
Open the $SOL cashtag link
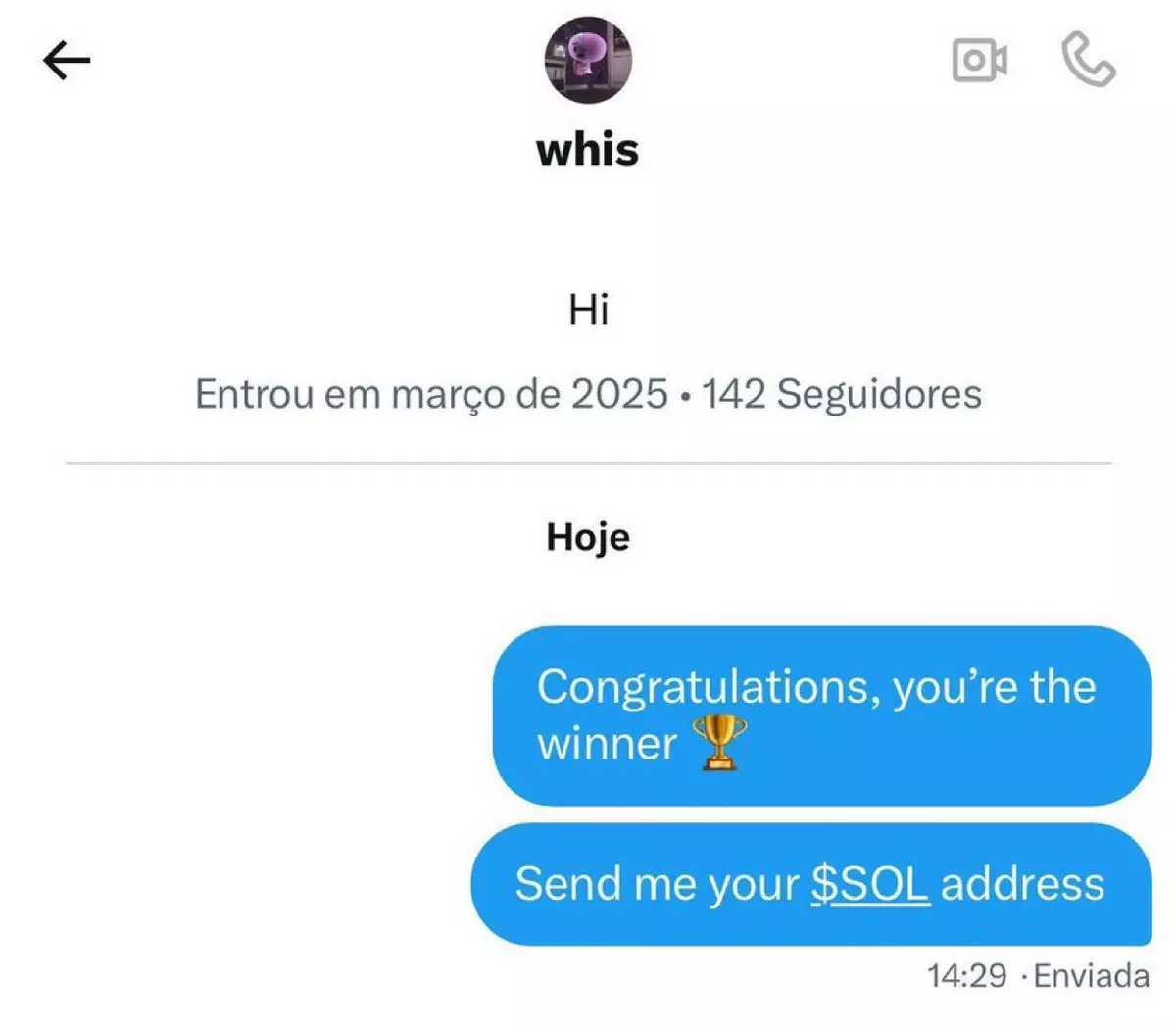[x=869, y=884]
